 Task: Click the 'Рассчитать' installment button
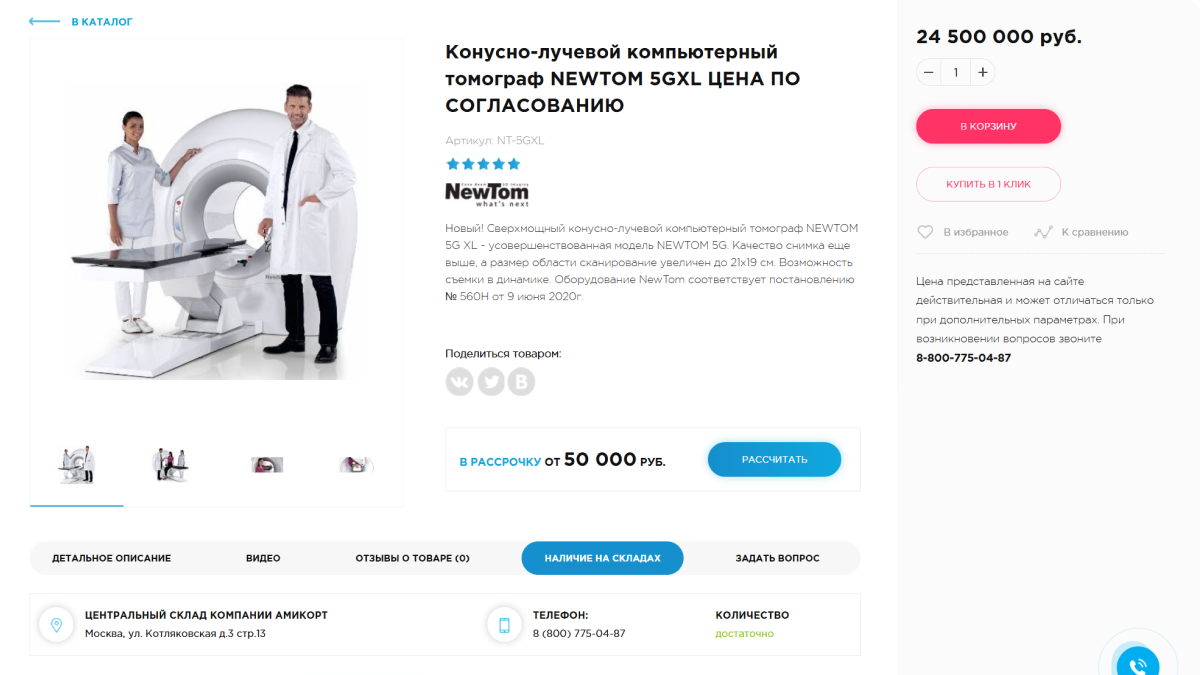coord(774,459)
